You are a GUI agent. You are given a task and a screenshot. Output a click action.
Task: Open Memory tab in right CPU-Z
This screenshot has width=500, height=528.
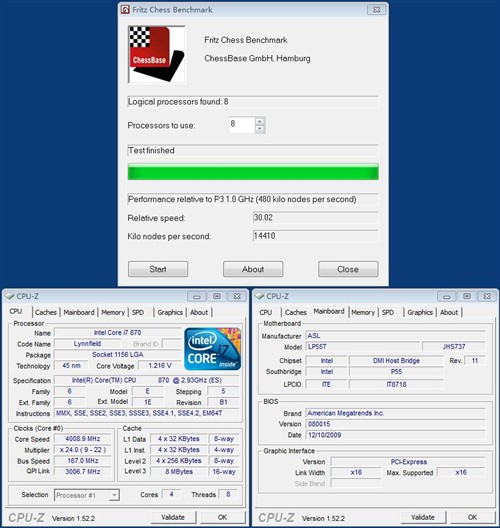(x=363, y=312)
